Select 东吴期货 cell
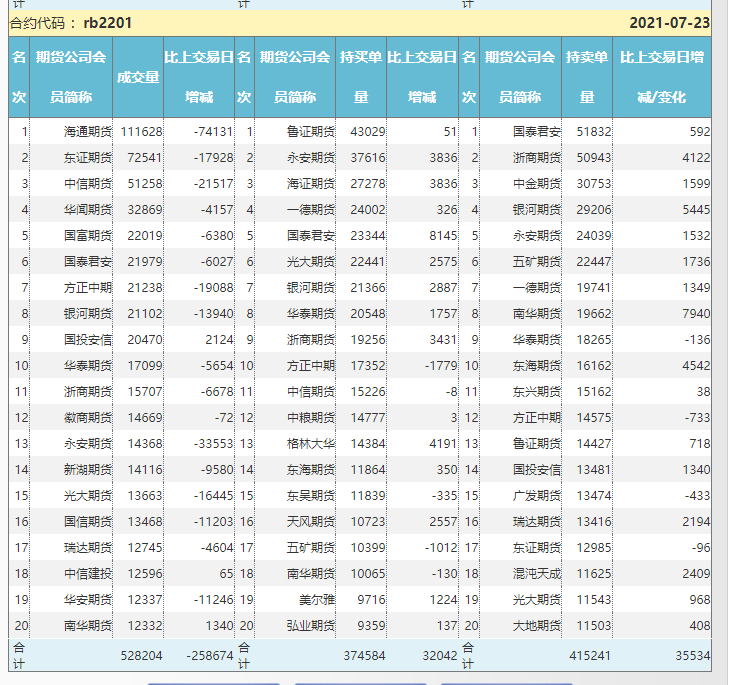The width and height of the screenshot is (729, 685). click(311, 496)
